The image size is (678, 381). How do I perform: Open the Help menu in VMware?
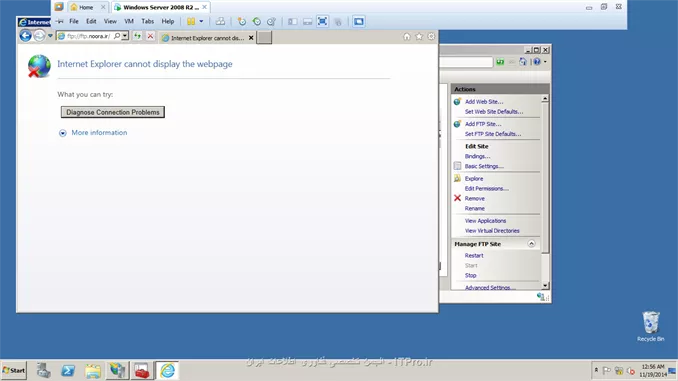(168, 21)
